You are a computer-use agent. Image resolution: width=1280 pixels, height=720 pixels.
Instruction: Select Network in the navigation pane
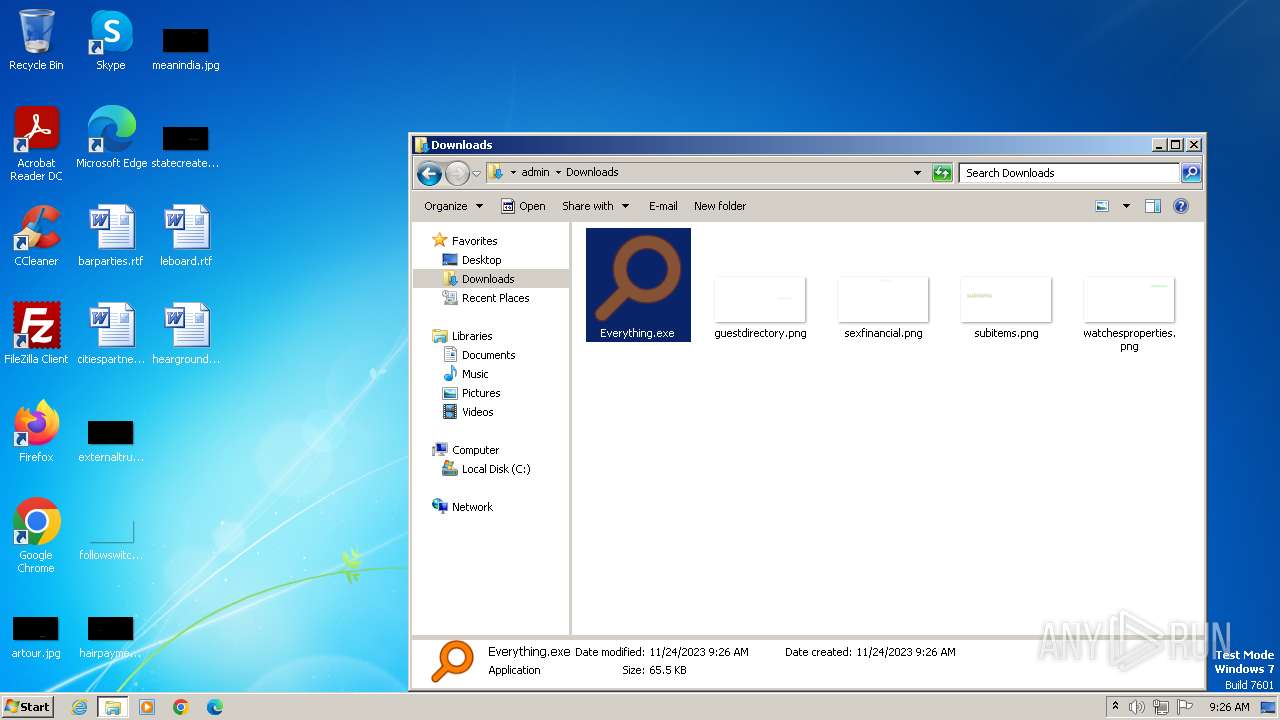pos(472,507)
